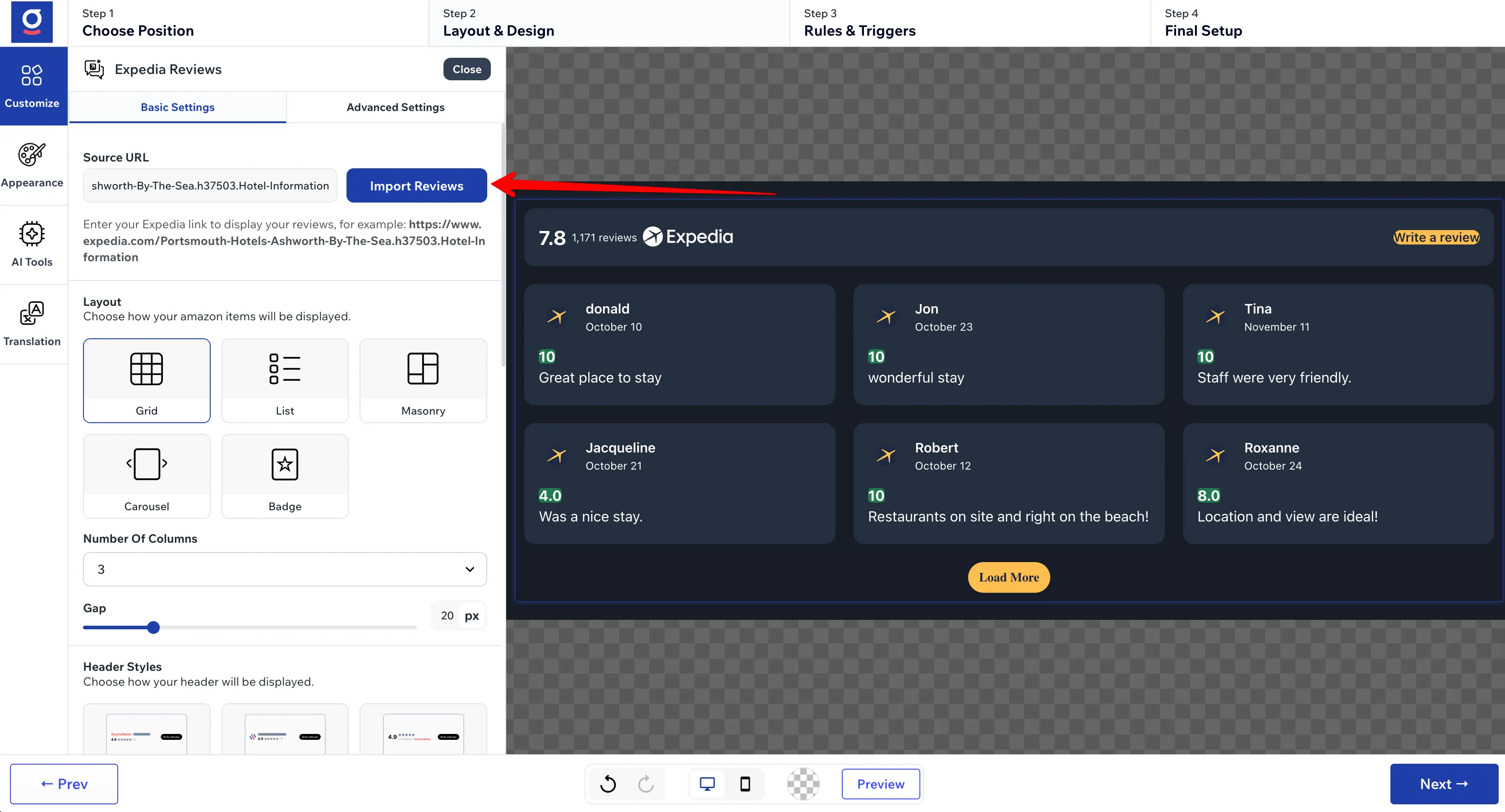Click Robert's review avatar icon
Screen dimensions: 1505x812
886,455
